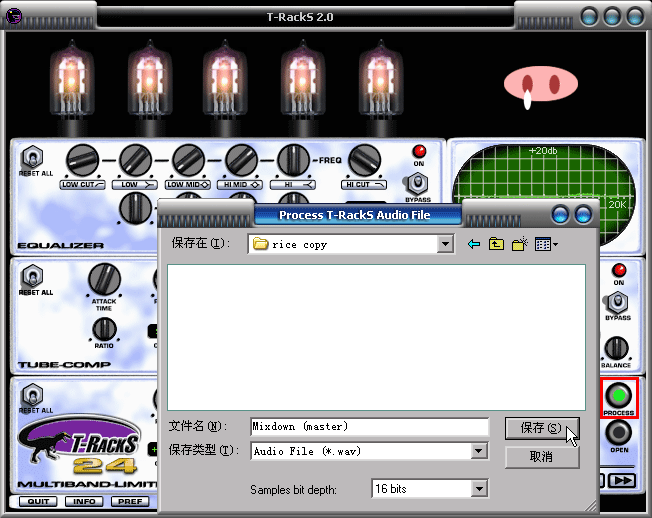Click the up one level folder icon
The width and height of the screenshot is (652, 518).
click(496, 244)
